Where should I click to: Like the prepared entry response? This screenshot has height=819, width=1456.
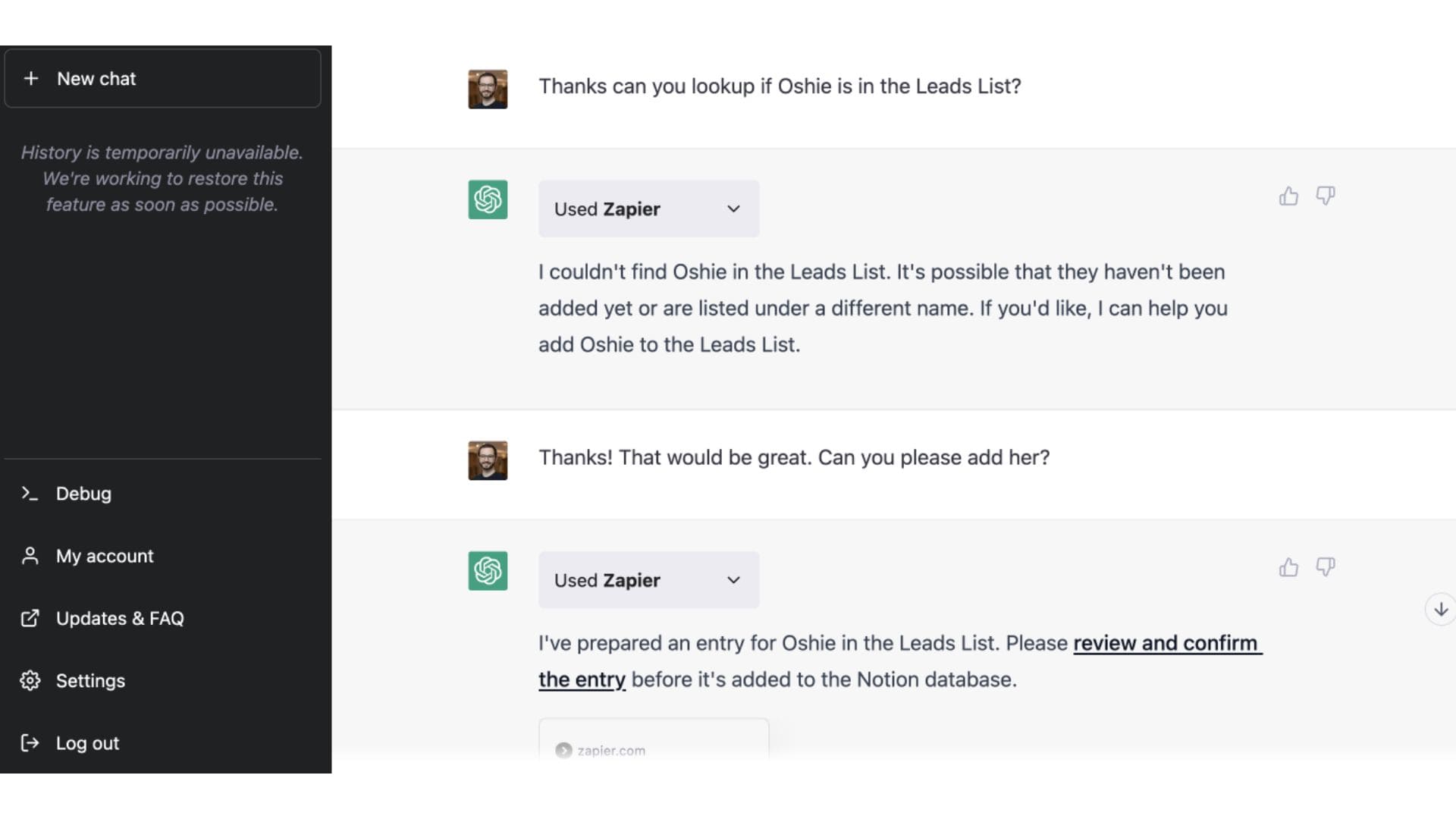coord(1288,567)
